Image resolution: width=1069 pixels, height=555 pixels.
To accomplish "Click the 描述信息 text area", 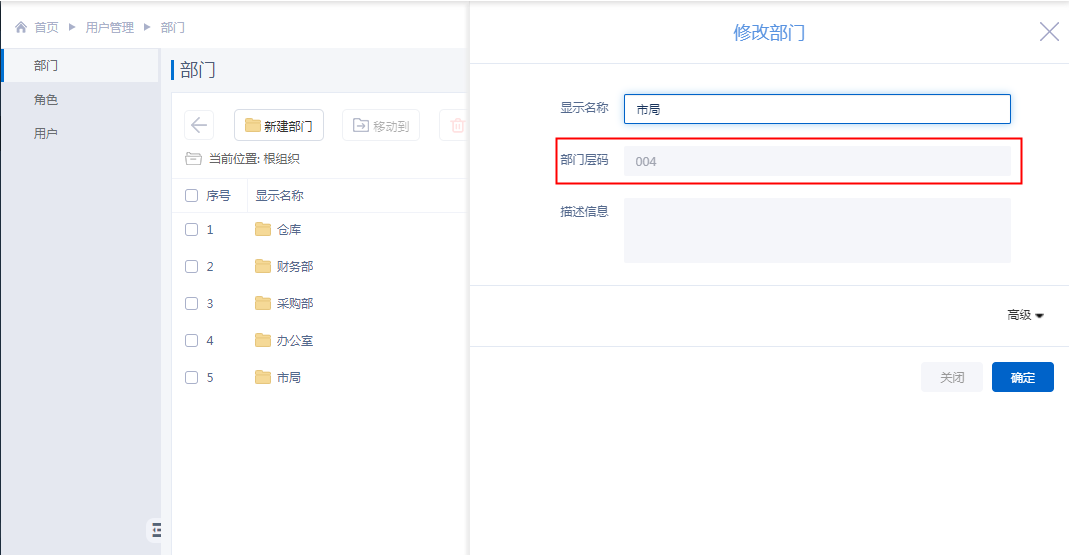I will pyautogui.click(x=817, y=230).
